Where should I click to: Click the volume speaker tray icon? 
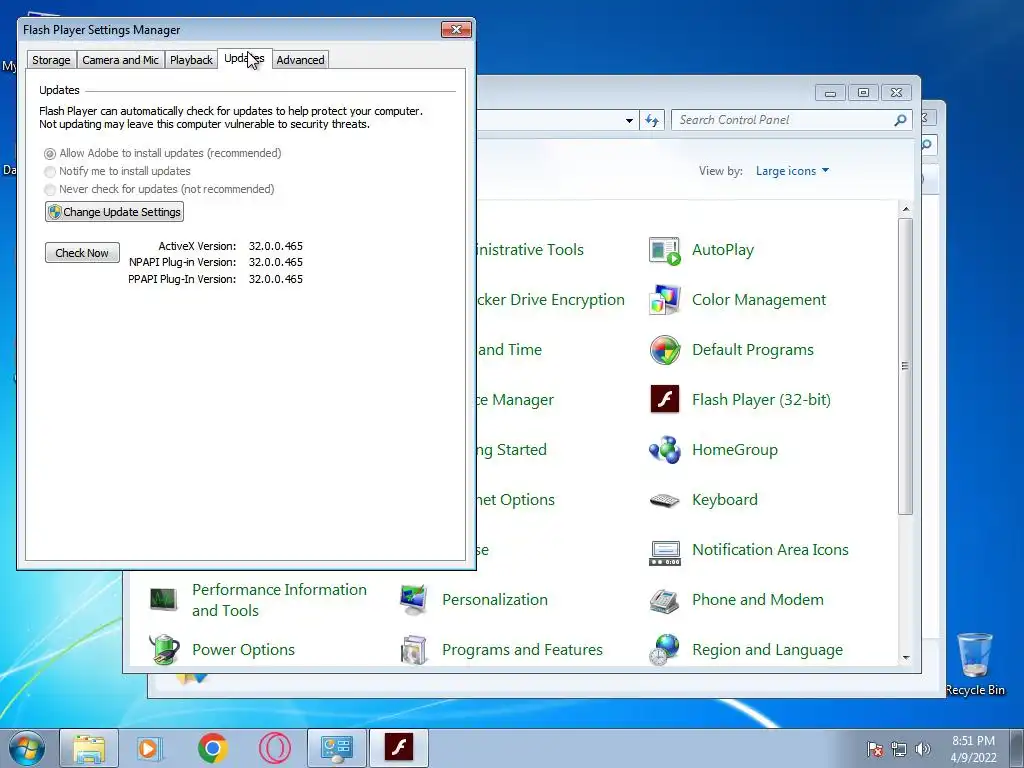923,750
